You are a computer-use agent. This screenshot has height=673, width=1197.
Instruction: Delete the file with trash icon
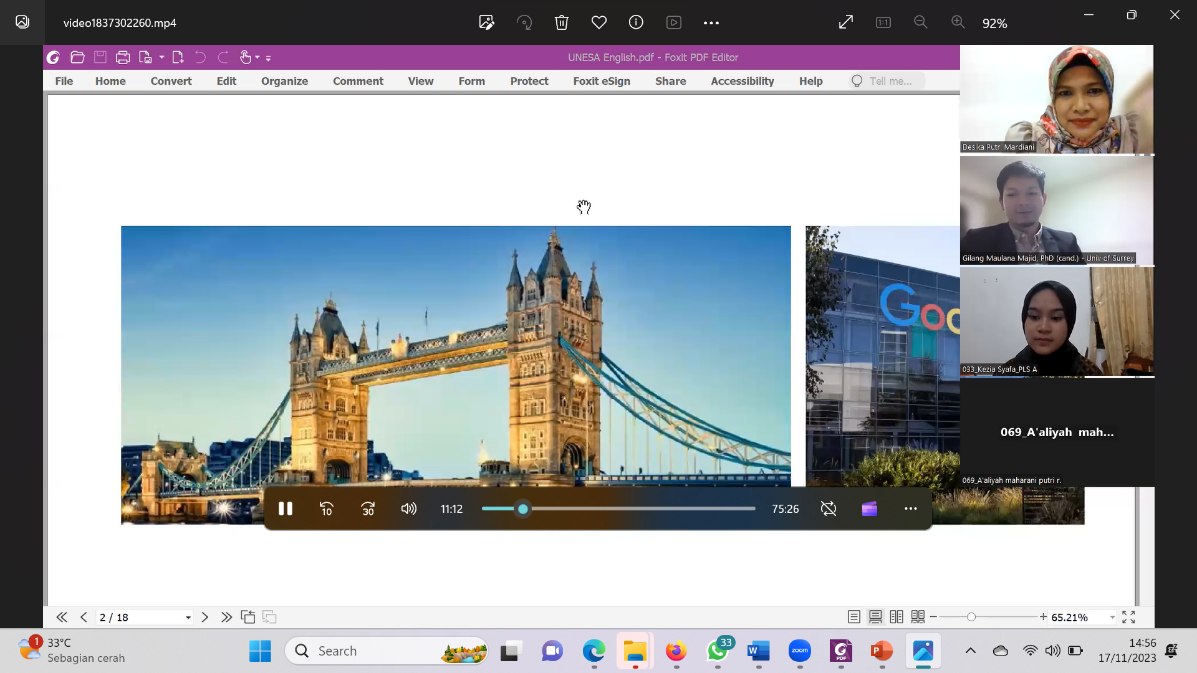pyautogui.click(x=562, y=23)
